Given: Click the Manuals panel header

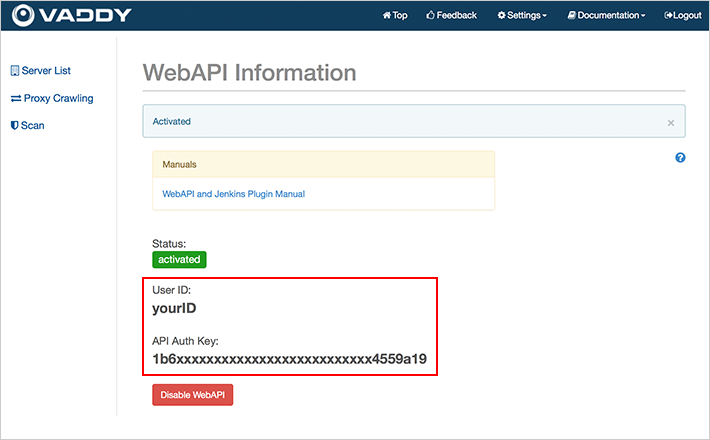Looking at the screenshot, I should click(323, 164).
